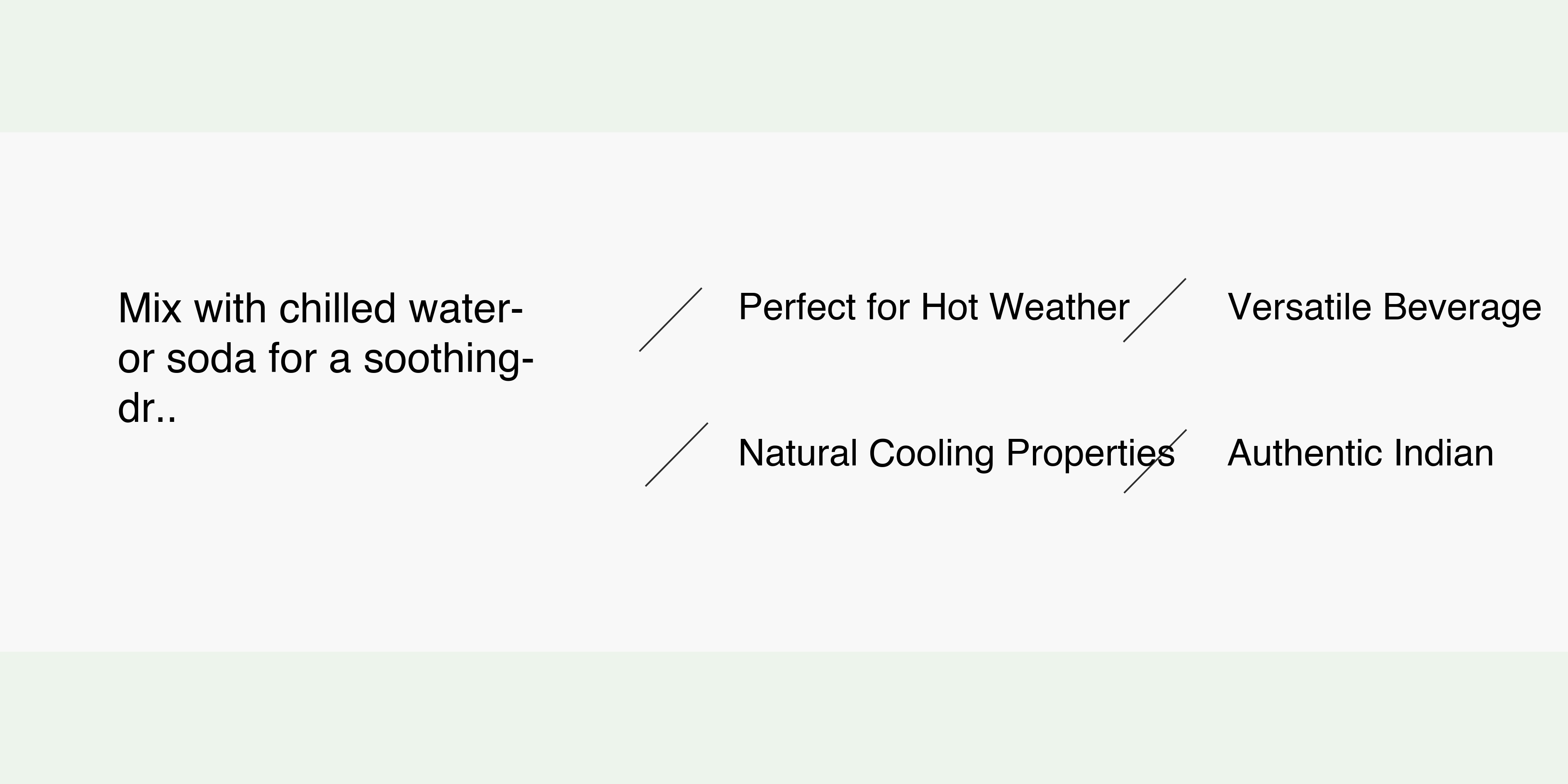Select the Versatile Beverage label
This screenshot has width=1568, height=784.
pos(1384,307)
